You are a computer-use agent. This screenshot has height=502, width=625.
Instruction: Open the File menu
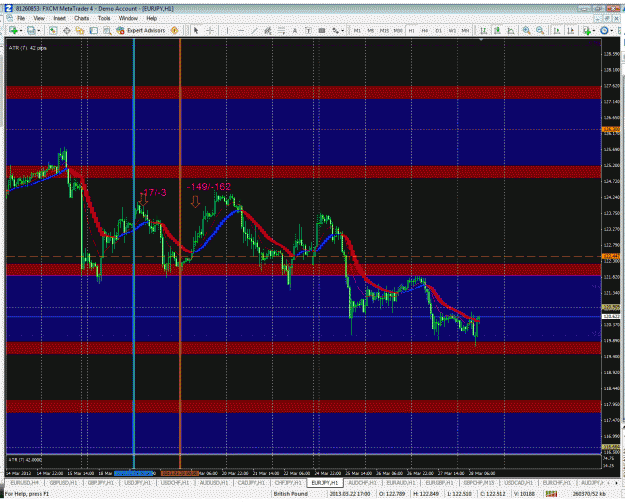pyautogui.click(x=21, y=18)
